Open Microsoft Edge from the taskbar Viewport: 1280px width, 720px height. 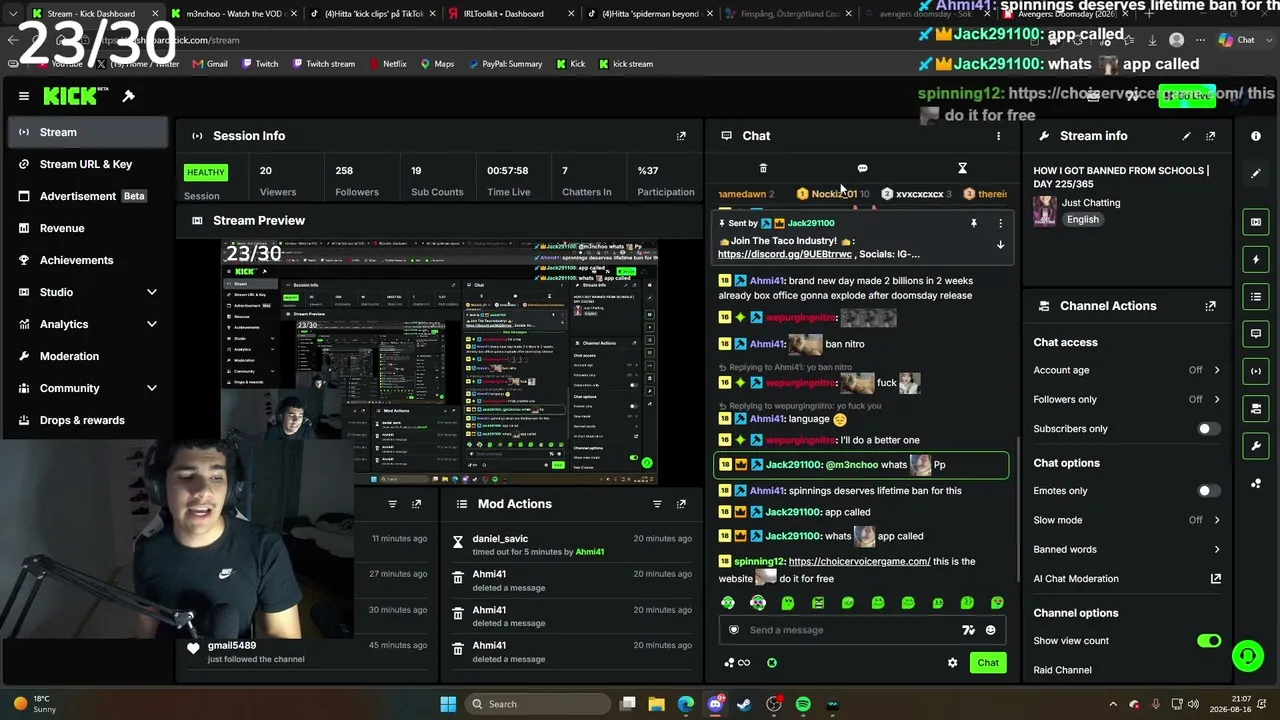(686, 704)
